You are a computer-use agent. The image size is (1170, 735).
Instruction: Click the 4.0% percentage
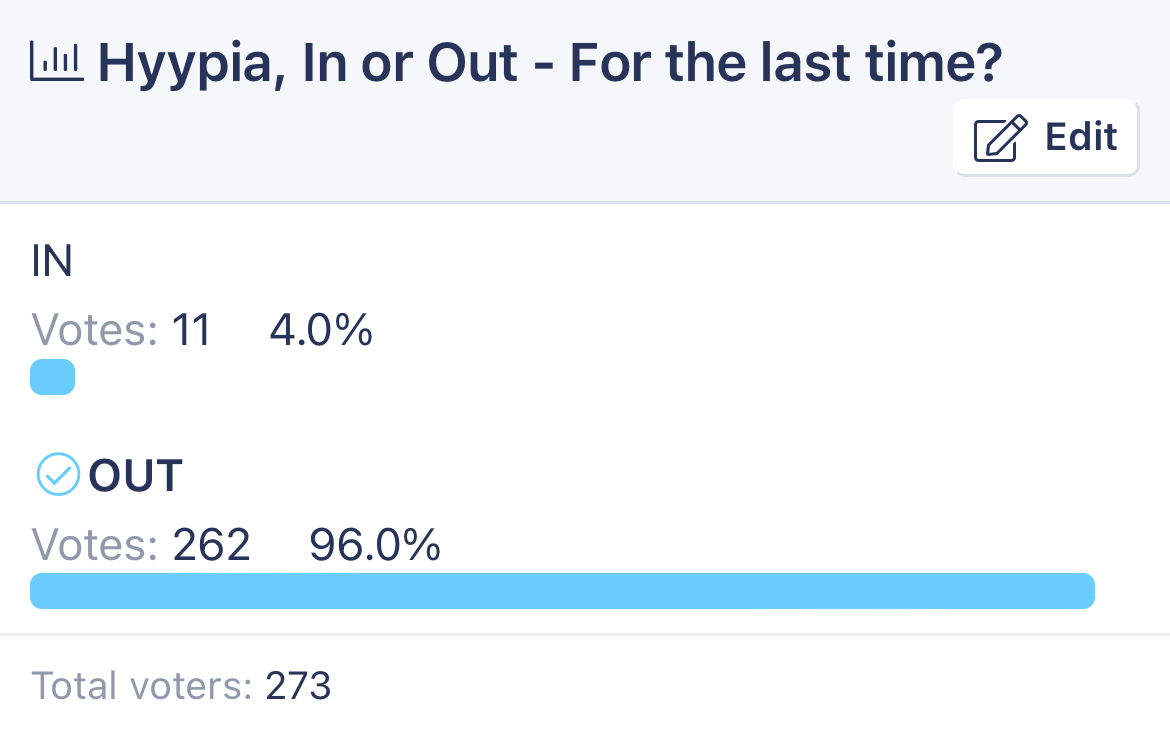tap(321, 331)
